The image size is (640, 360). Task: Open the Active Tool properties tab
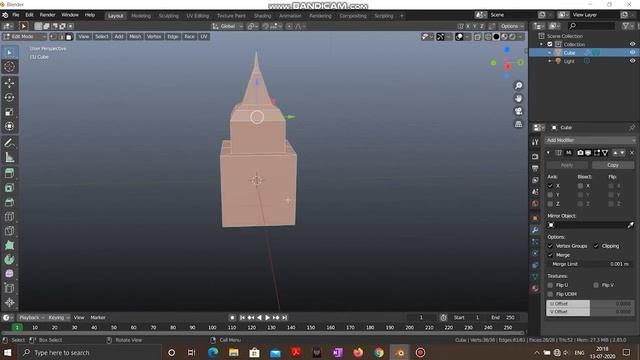pos(535,142)
